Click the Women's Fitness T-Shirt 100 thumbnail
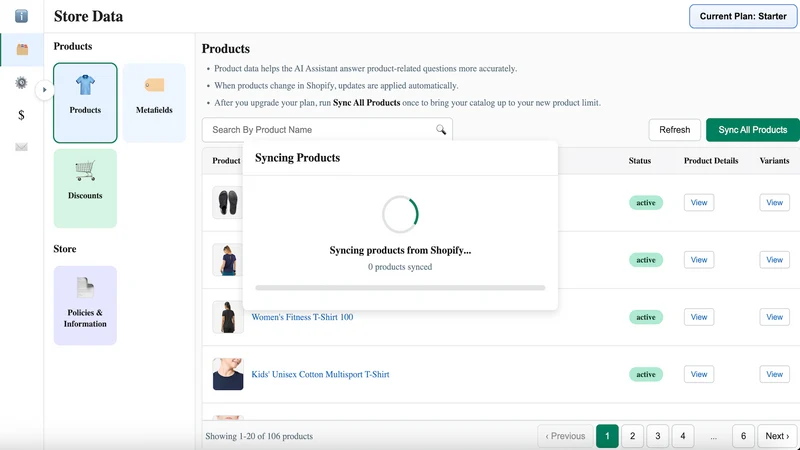Image resolution: width=800 pixels, height=450 pixels. [x=228, y=317]
